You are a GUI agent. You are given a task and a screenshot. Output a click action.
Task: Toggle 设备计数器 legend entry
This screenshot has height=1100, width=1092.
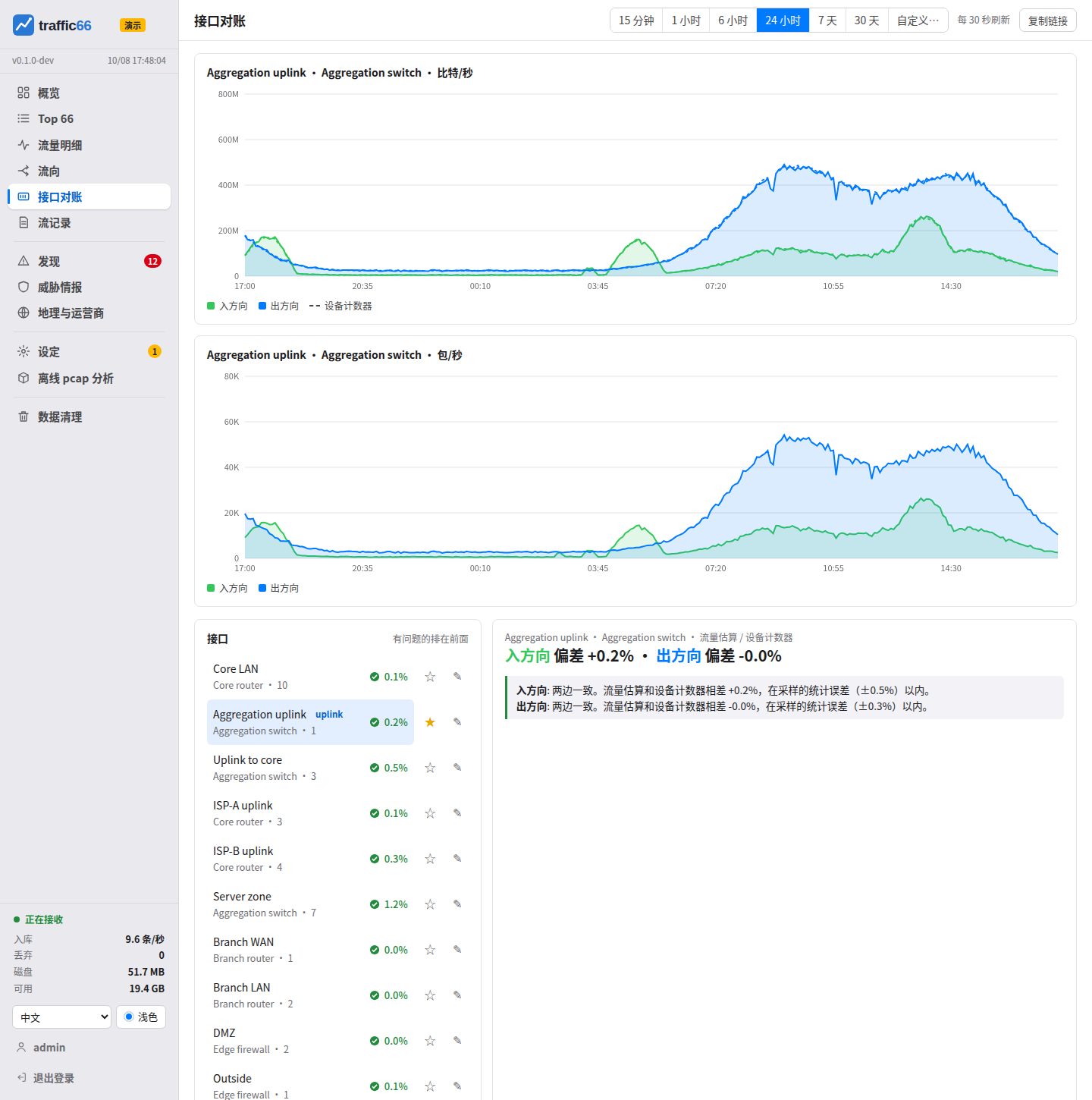coord(340,306)
